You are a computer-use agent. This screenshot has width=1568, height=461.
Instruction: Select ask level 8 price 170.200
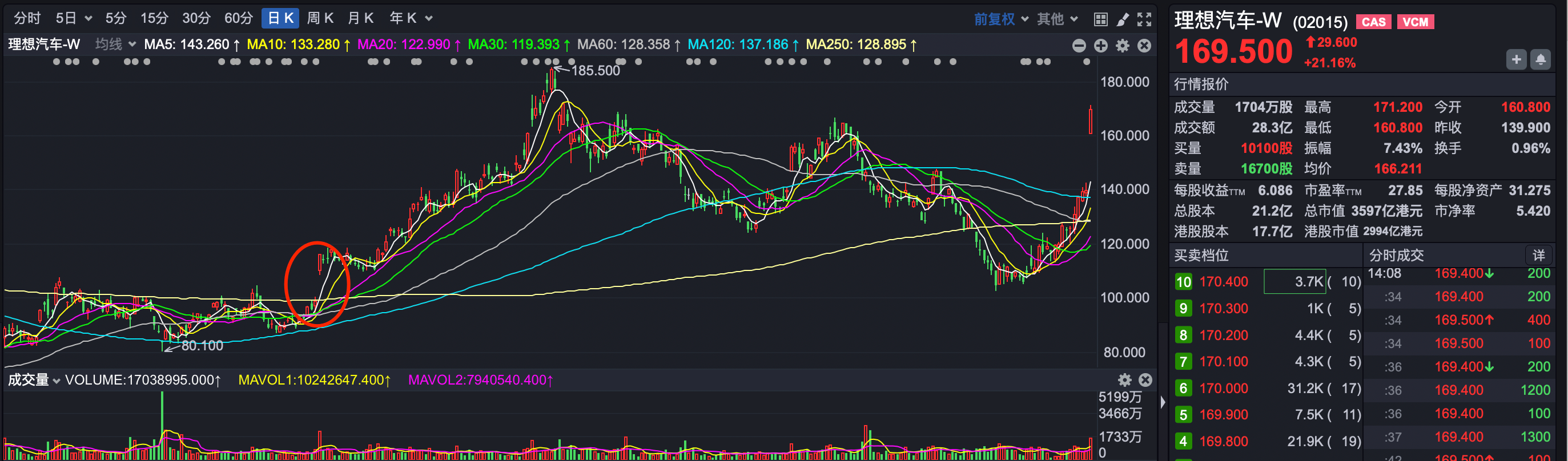pyautogui.click(x=1224, y=335)
